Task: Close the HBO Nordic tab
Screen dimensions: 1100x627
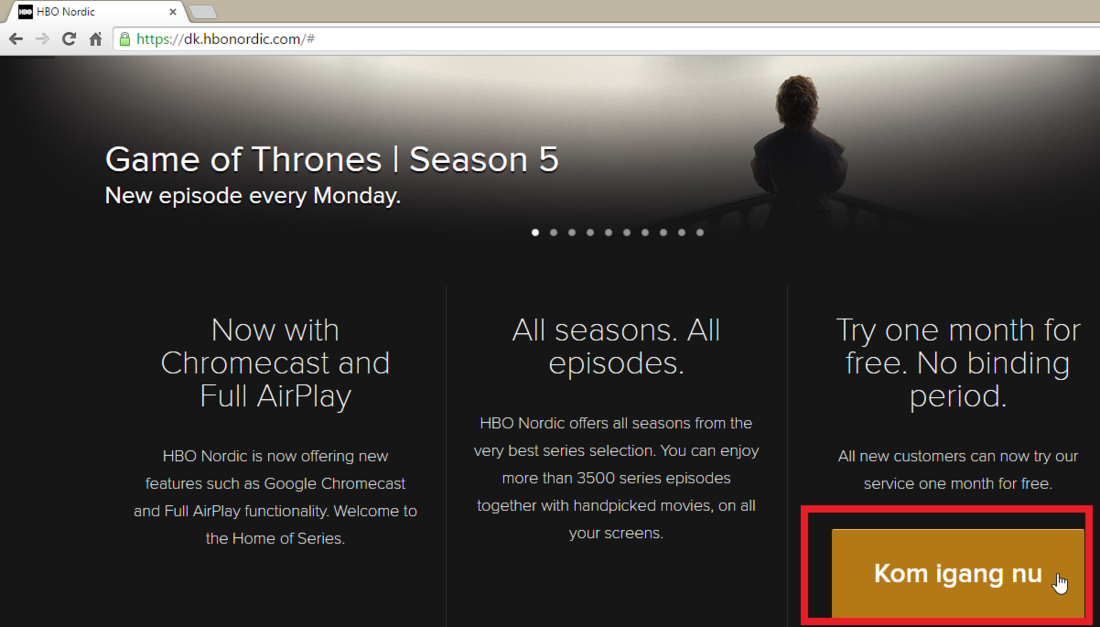Action: [173, 12]
